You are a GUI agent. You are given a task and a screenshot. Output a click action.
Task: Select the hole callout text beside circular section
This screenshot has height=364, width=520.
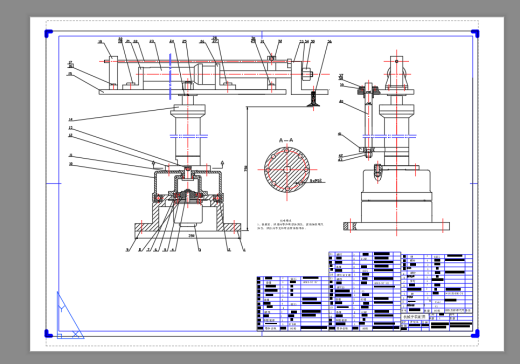point(317,181)
